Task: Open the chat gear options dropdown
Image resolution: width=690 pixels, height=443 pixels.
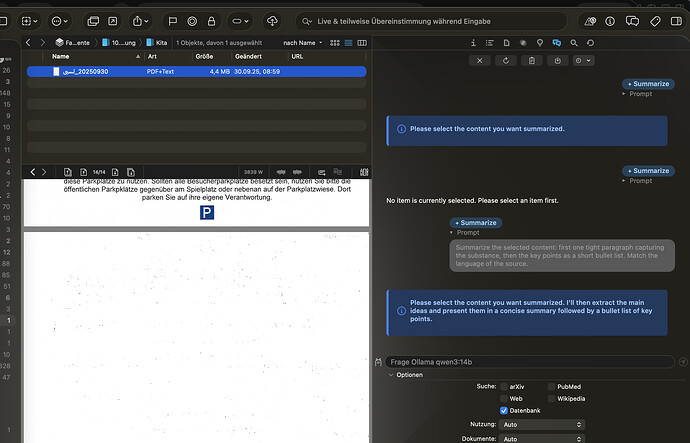Action: tap(584, 60)
